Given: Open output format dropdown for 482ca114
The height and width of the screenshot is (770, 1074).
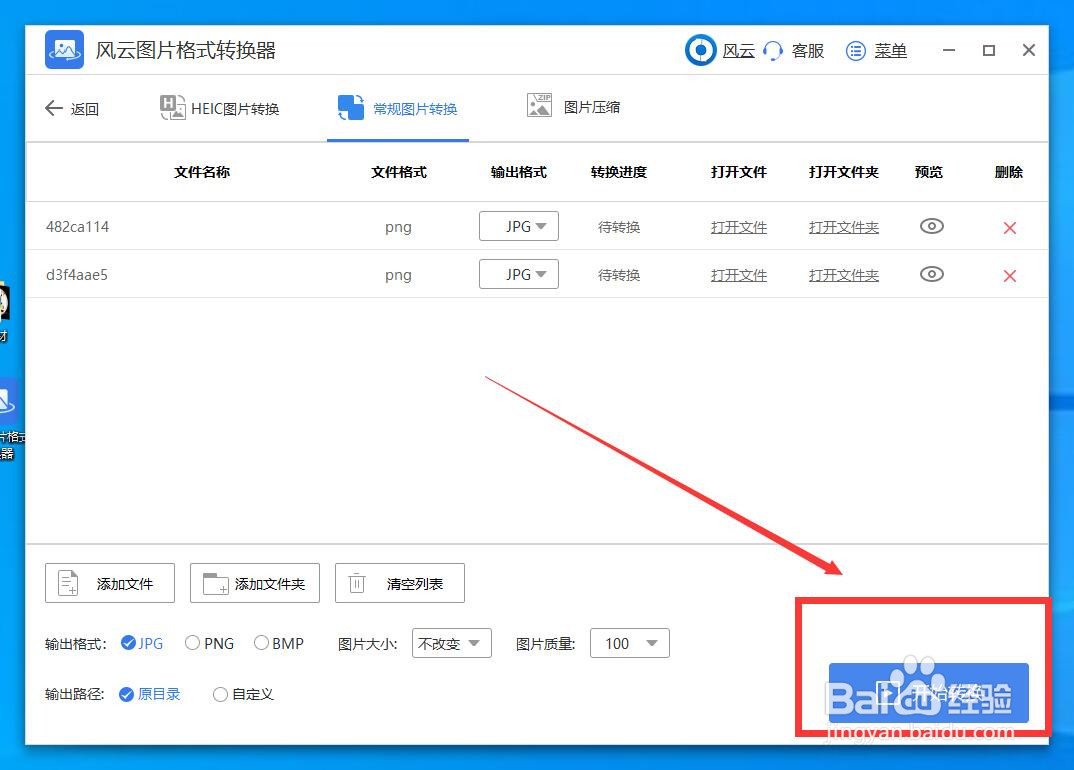Looking at the screenshot, I should [x=519, y=226].
